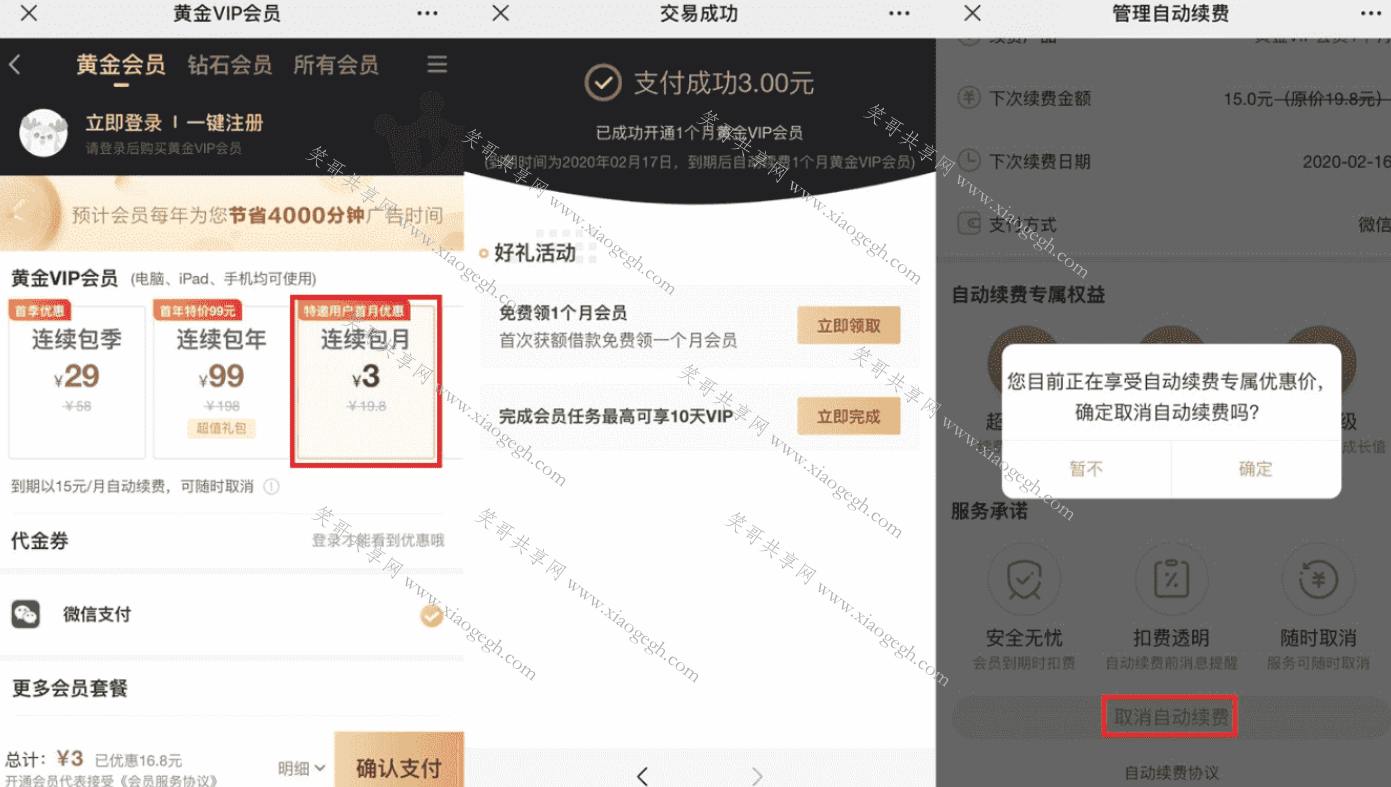
Task: Click the 确认支付 button
Action: pos(399,760)
